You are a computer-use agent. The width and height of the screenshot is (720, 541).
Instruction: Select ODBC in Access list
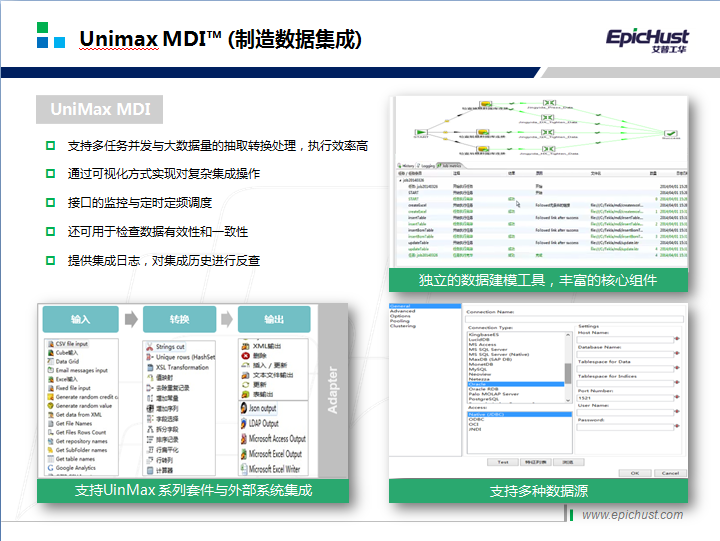pyautogui.click(x=476, y=419)
